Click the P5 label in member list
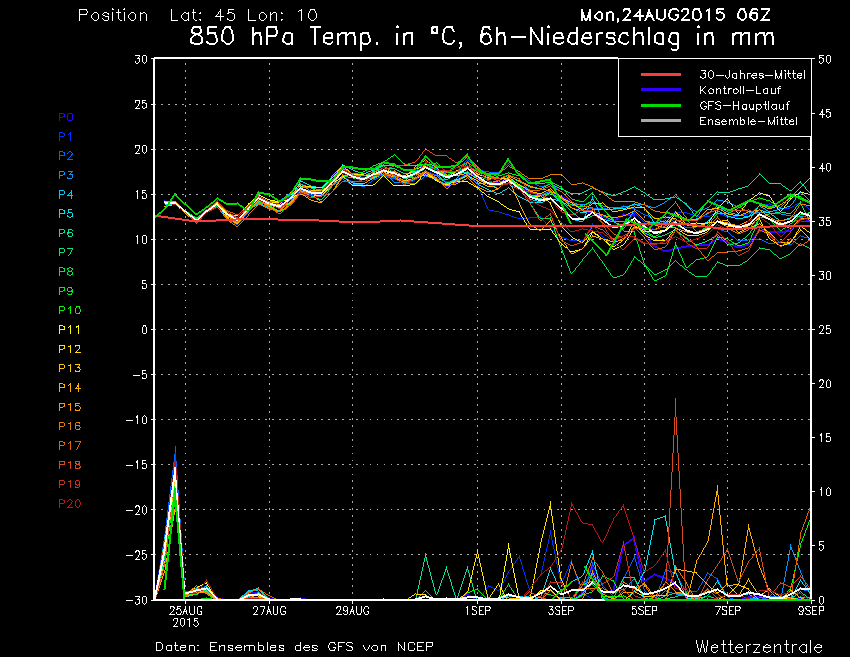850x657 pixels. pyautogui.click(x=66, y=214)
